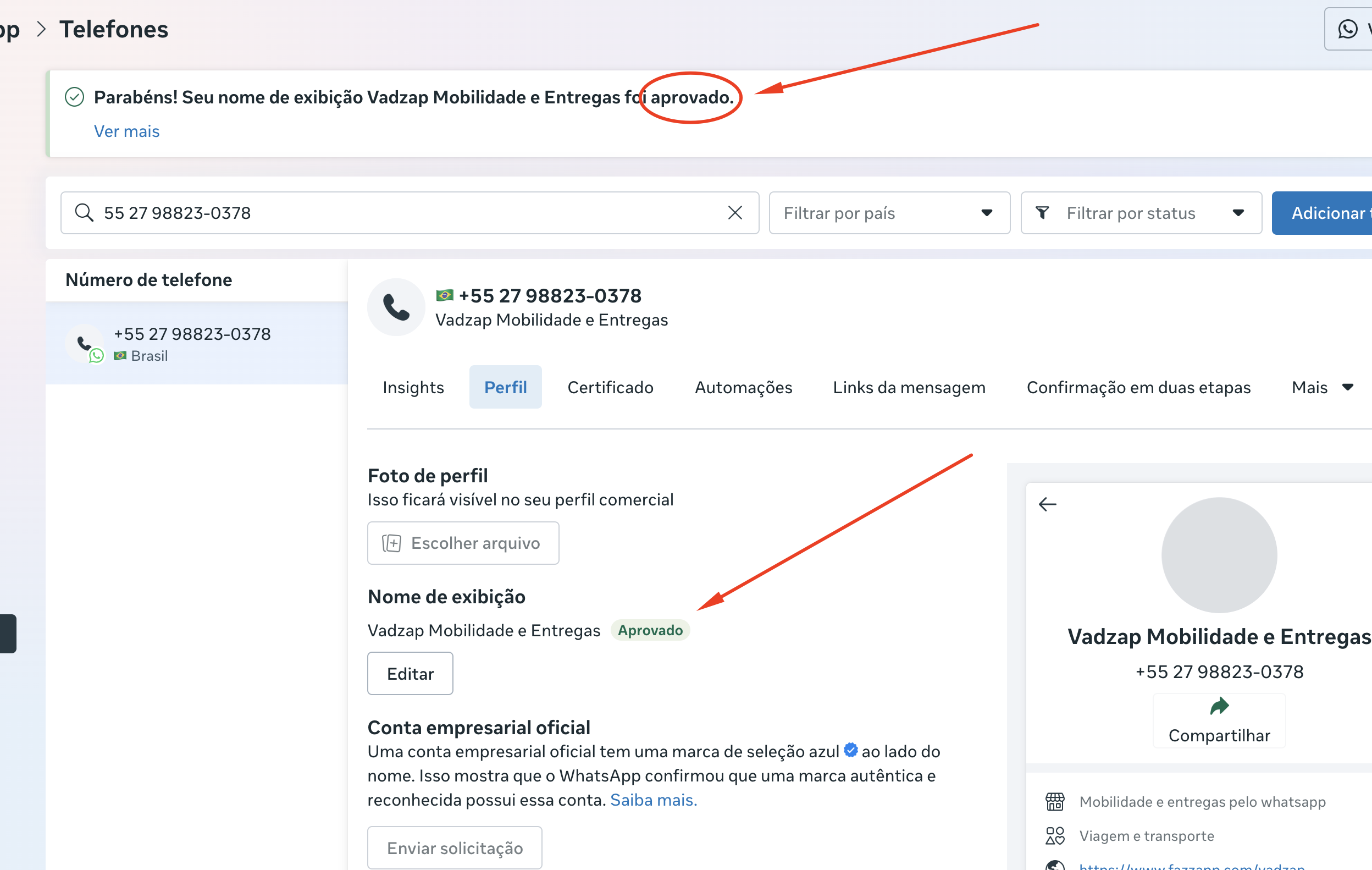
Task: Select phone number +55 27 98823-0378 in list
Action: click(192, 343)
